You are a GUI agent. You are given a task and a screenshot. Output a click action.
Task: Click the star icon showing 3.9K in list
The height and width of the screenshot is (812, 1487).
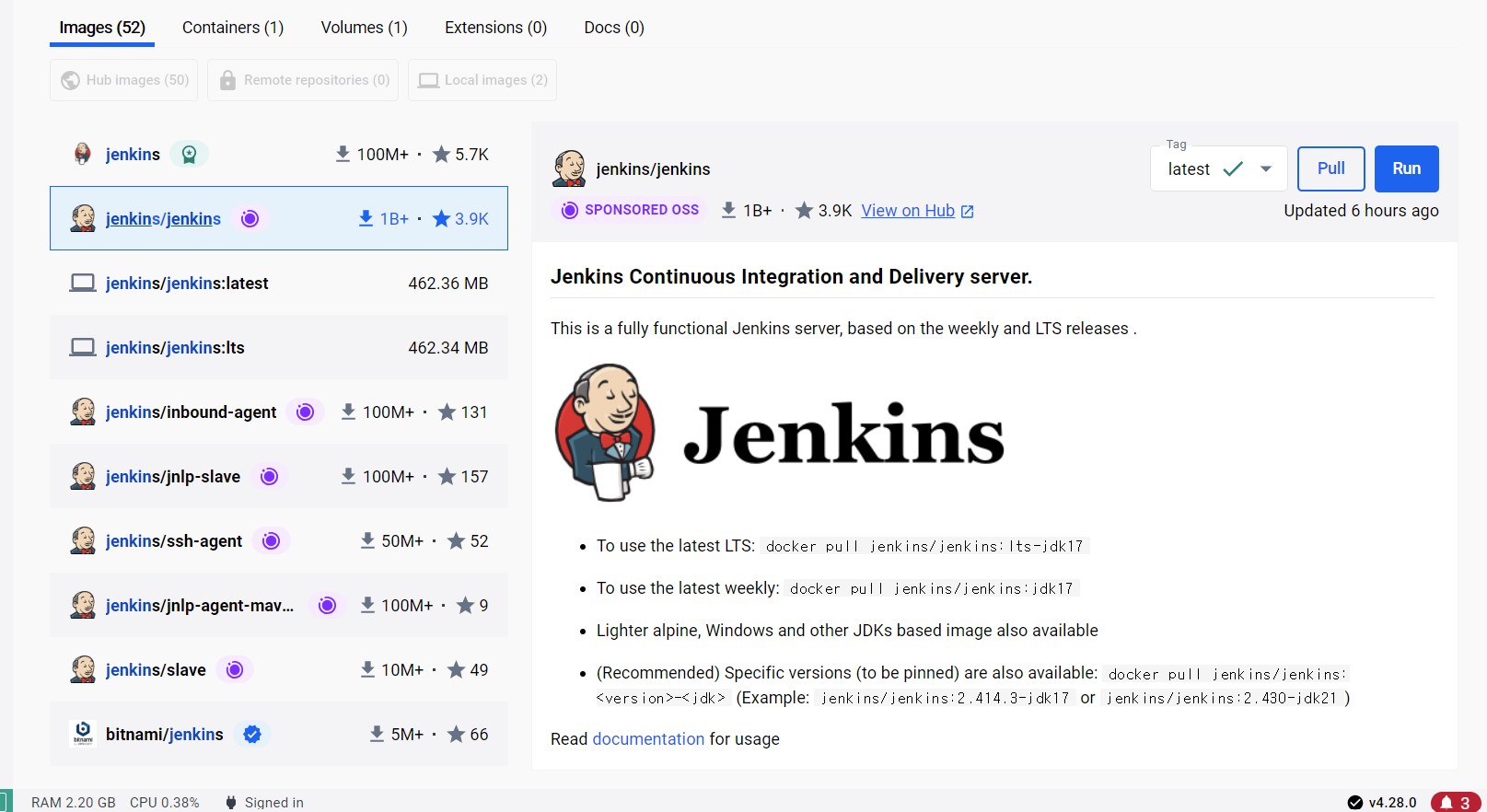[x=441, y=218]
